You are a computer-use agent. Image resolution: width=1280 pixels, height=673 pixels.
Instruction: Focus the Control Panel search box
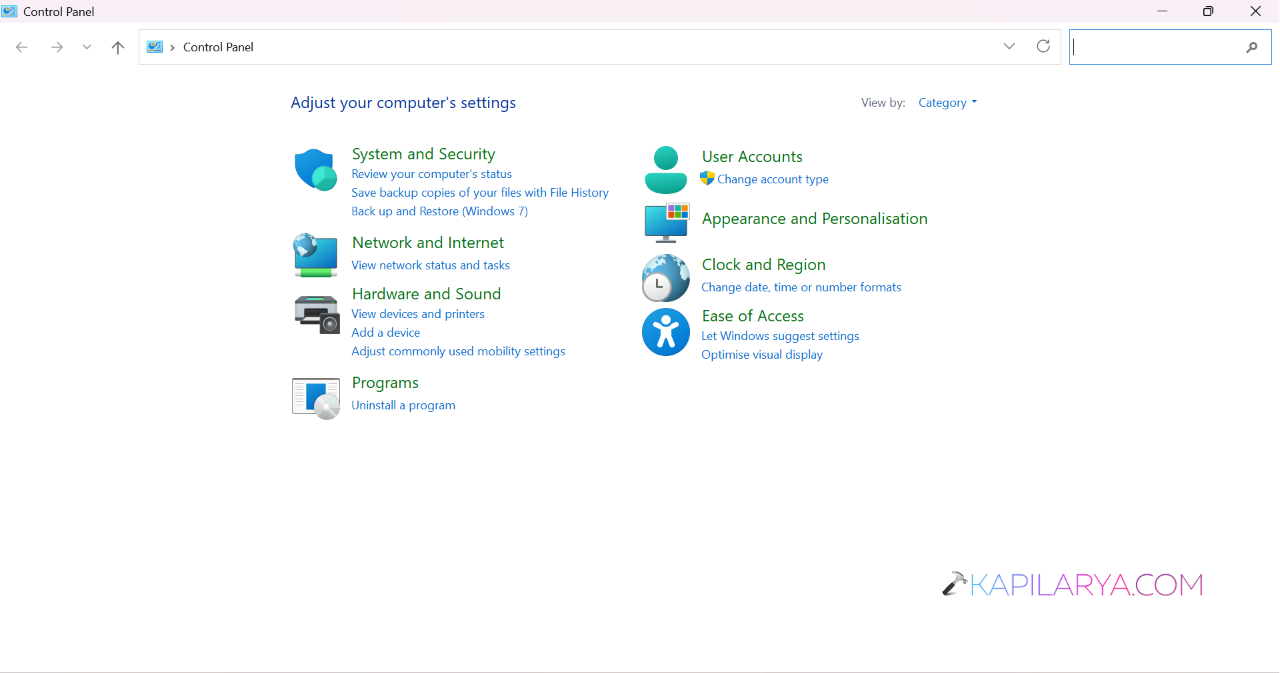pyautogui.click(x=1156, y=47)
